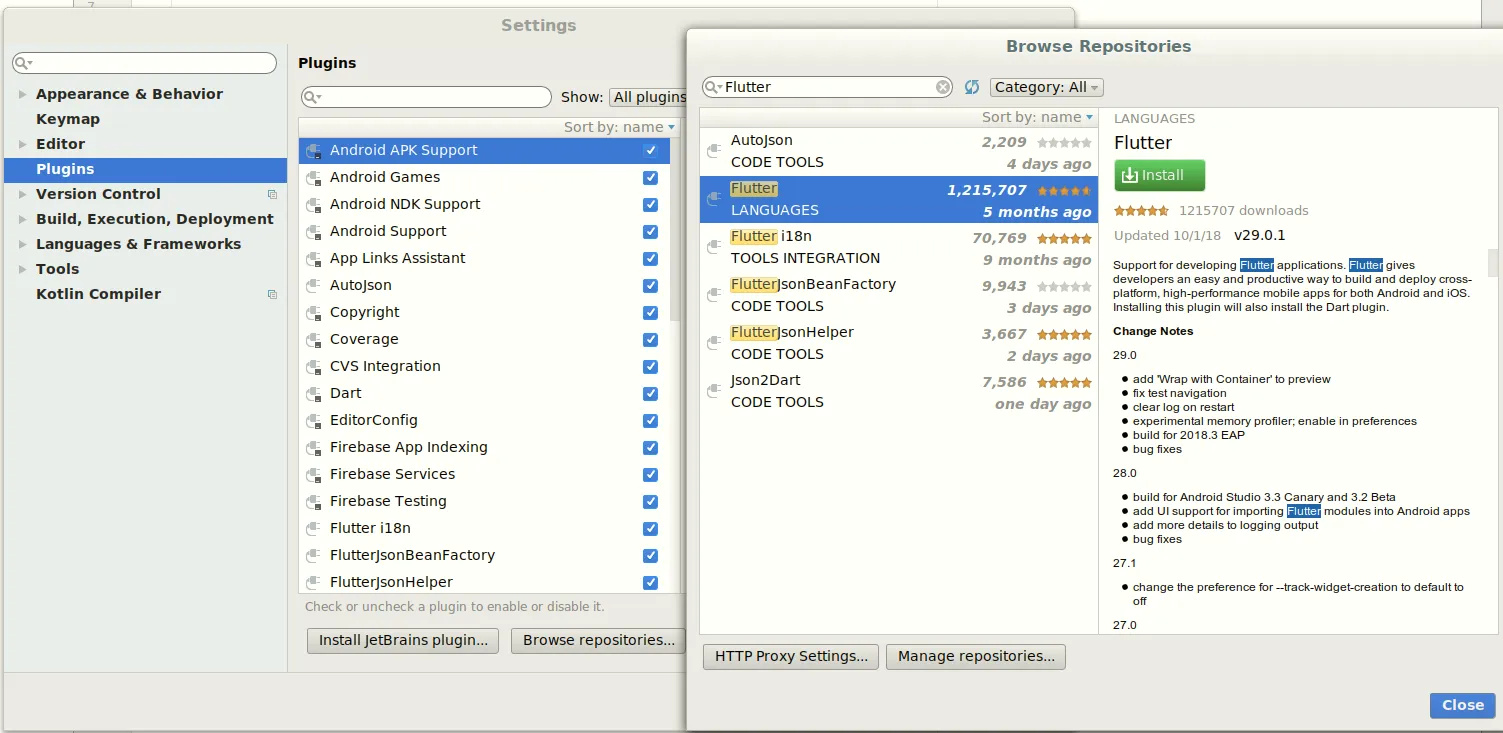1503x733 pixels.
Task: Click the Settings plugin list vertical scrollbar
Action: pyautogui.click(x=676, y=230)
